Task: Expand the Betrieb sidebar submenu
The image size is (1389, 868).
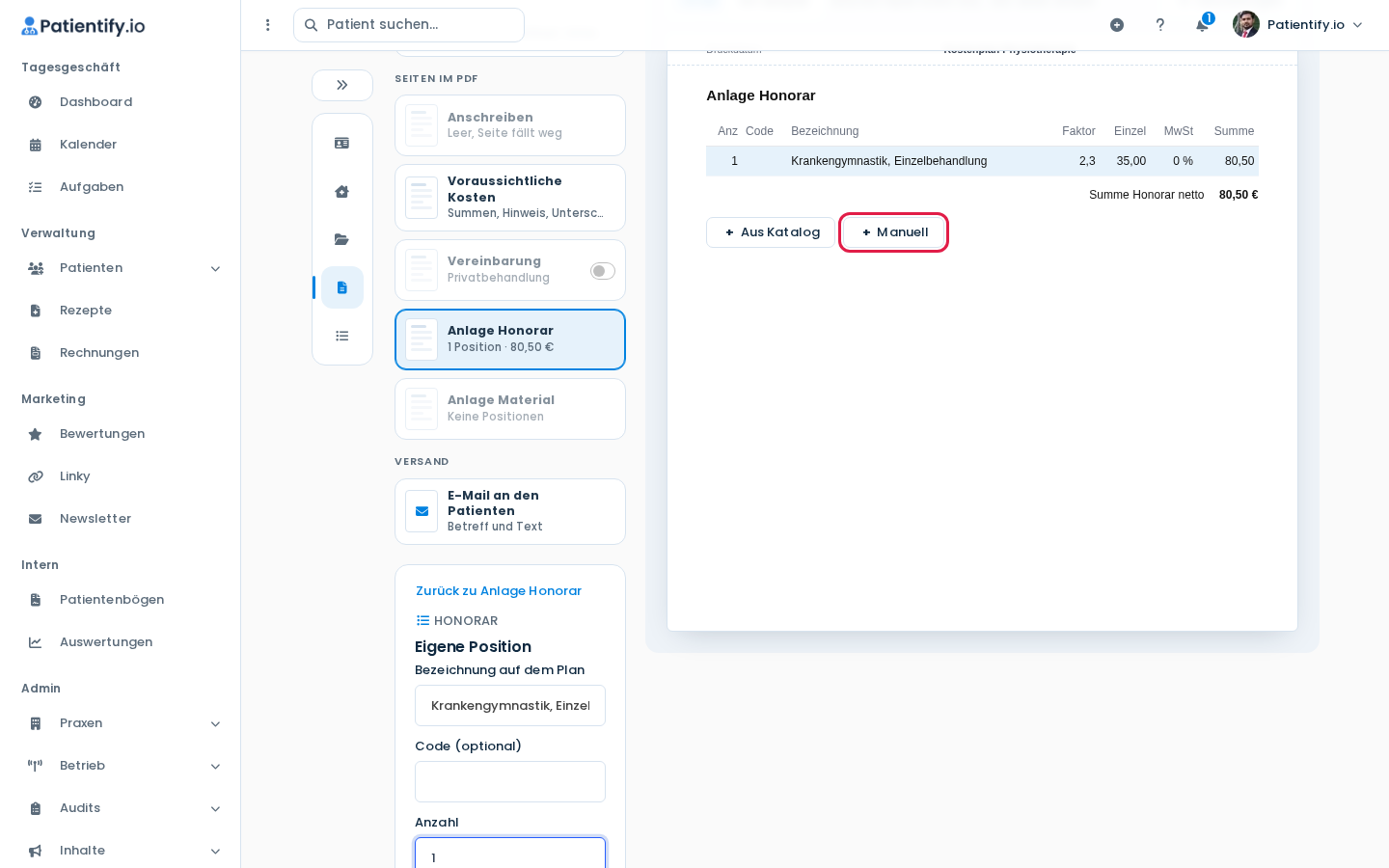Action: pos(215,767)
